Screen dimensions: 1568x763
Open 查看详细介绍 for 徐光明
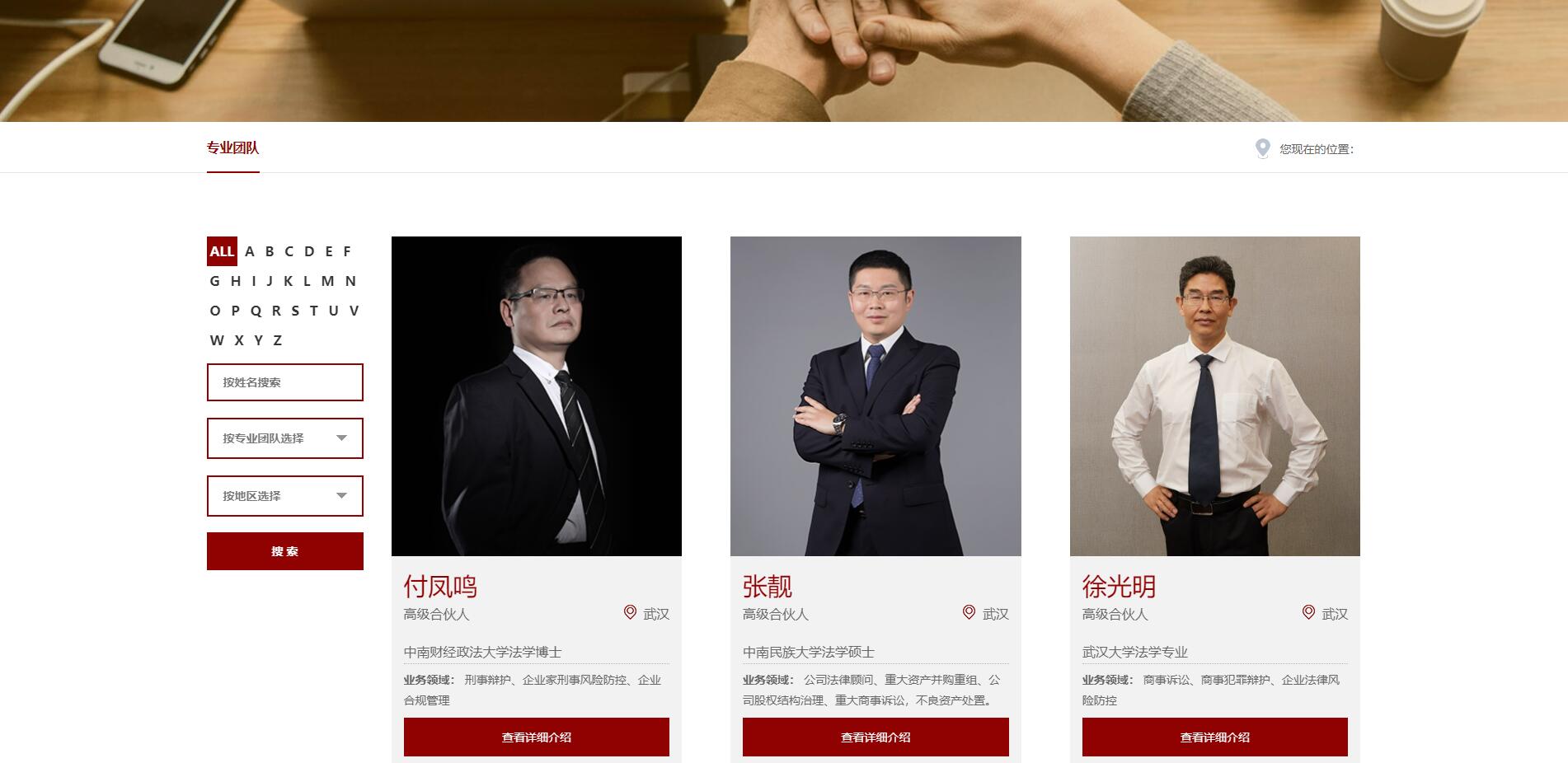pos(1215,737)
